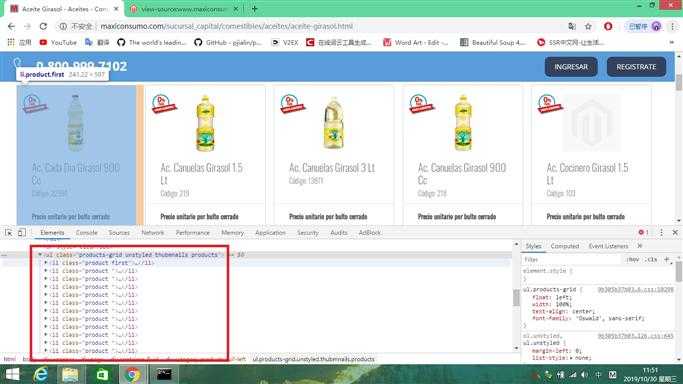This screenshot has width=683, height=384.
Task: Open the Windows Start button
Action: 12,374
